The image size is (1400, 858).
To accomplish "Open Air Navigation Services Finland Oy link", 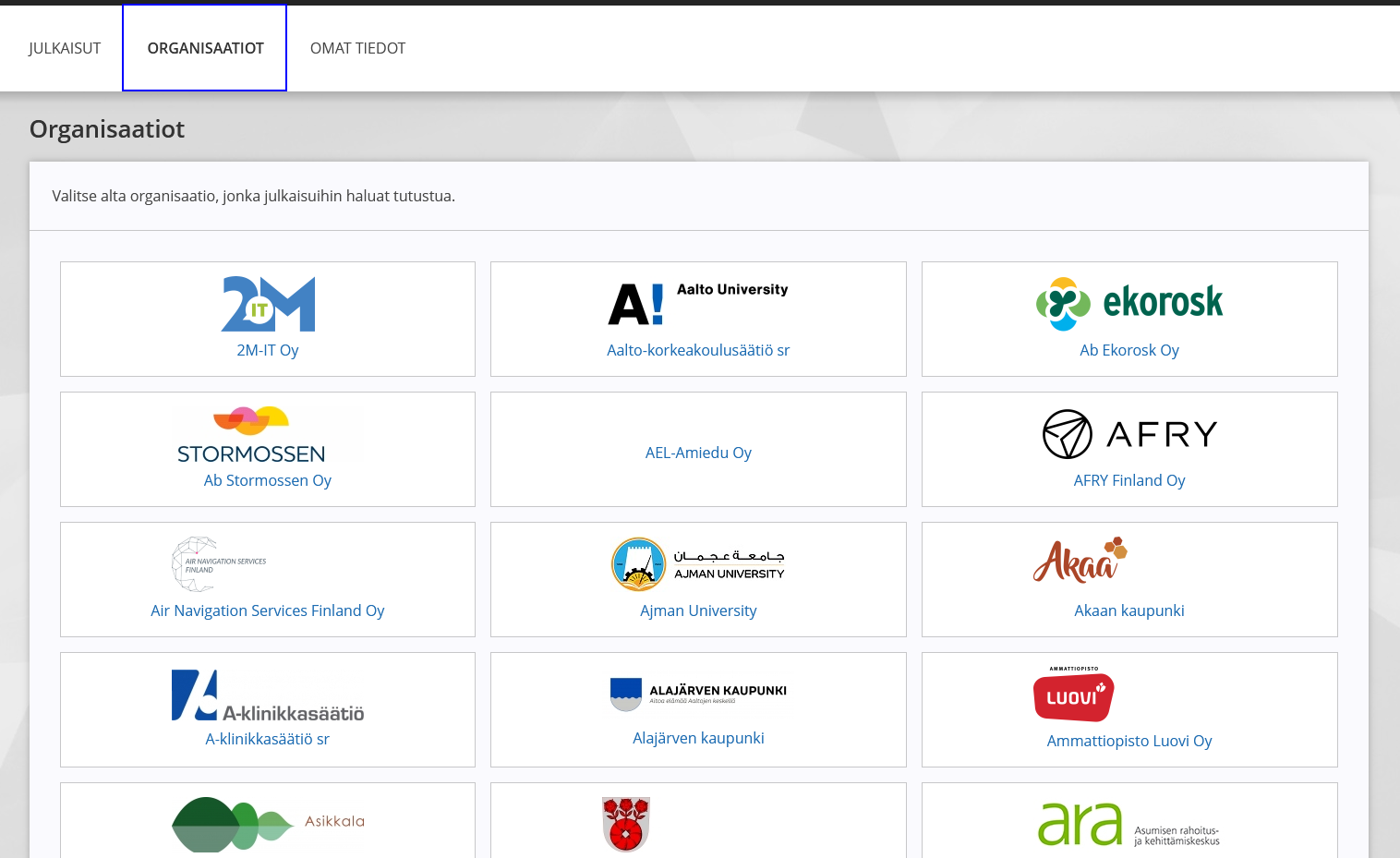I will pyautogui.click(x=268, y=610).
